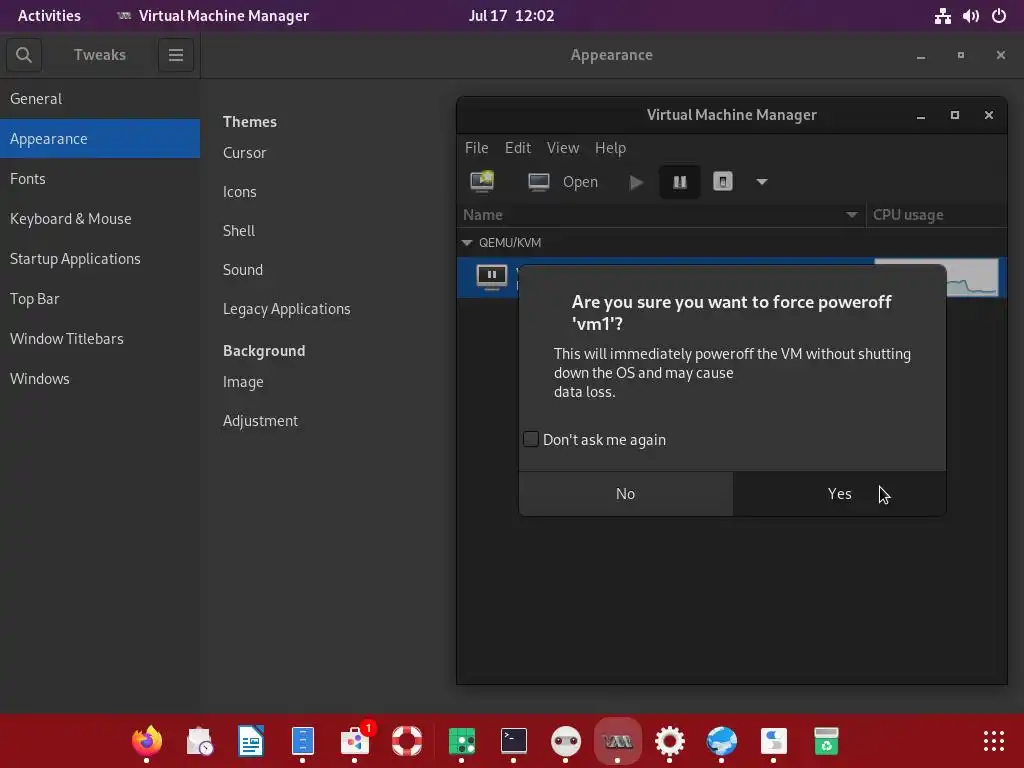Click the Icons theme row in Tweaks
The image size is (1024, 768).
coord(240,192)
